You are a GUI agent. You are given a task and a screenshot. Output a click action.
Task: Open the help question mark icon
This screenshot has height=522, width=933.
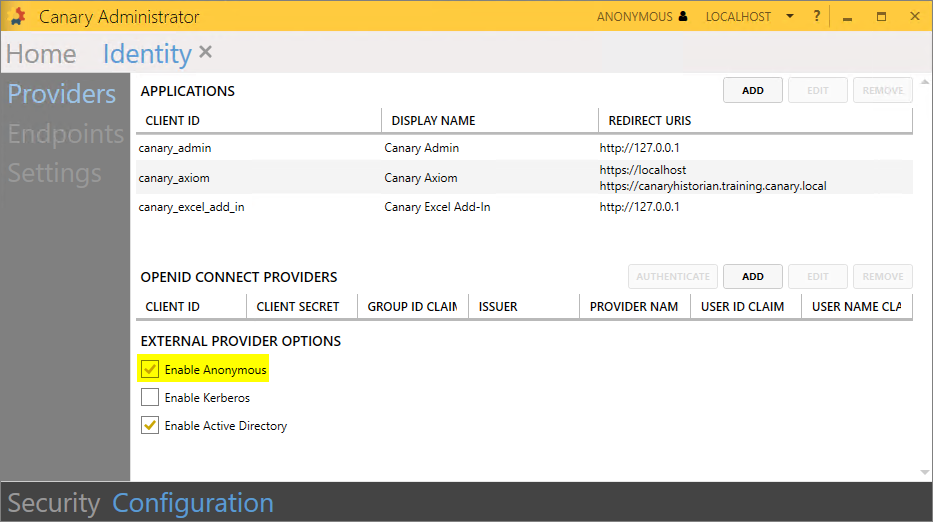click(817, 17)
